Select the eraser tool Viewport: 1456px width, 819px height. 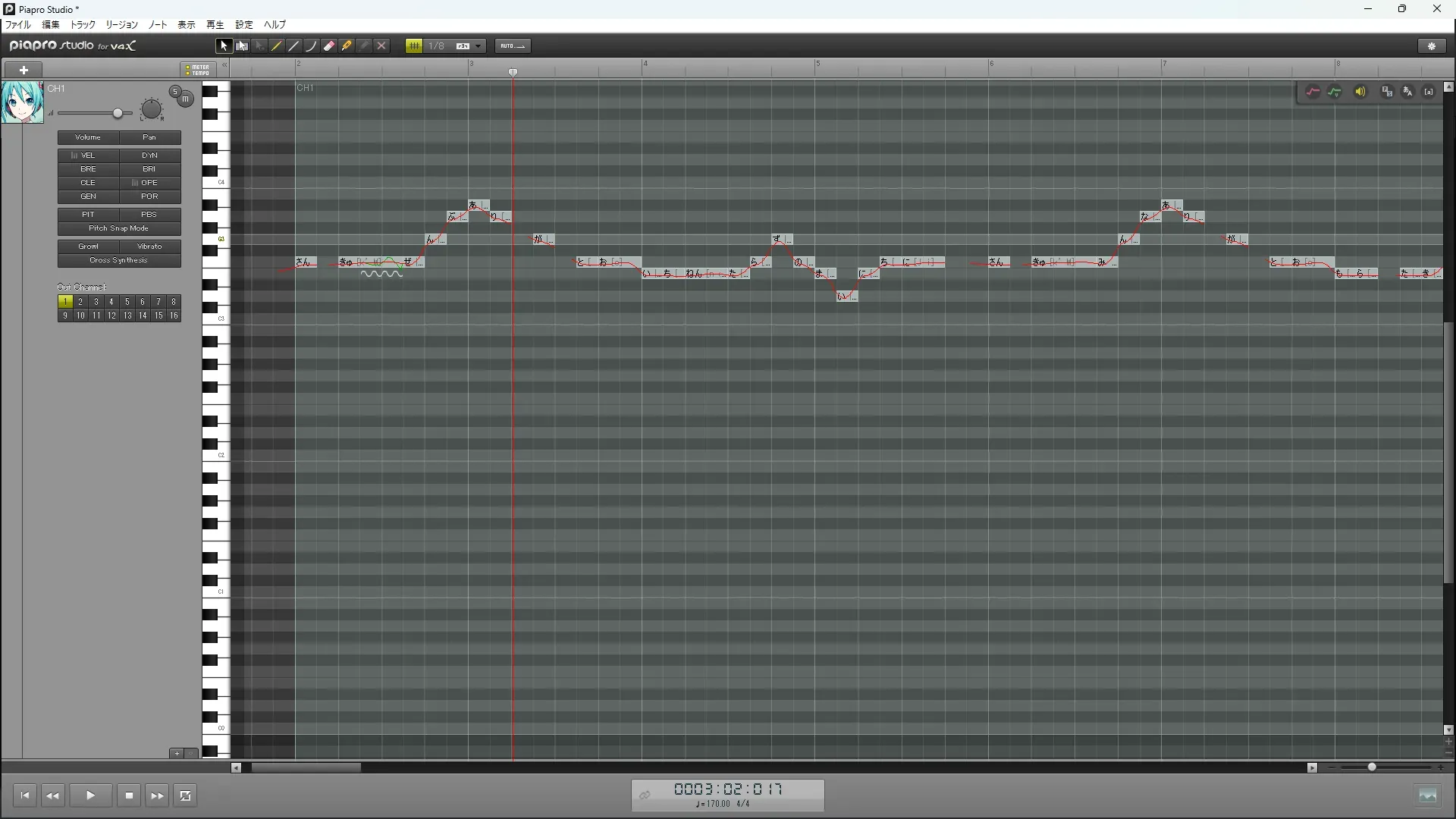pos(329,46)
